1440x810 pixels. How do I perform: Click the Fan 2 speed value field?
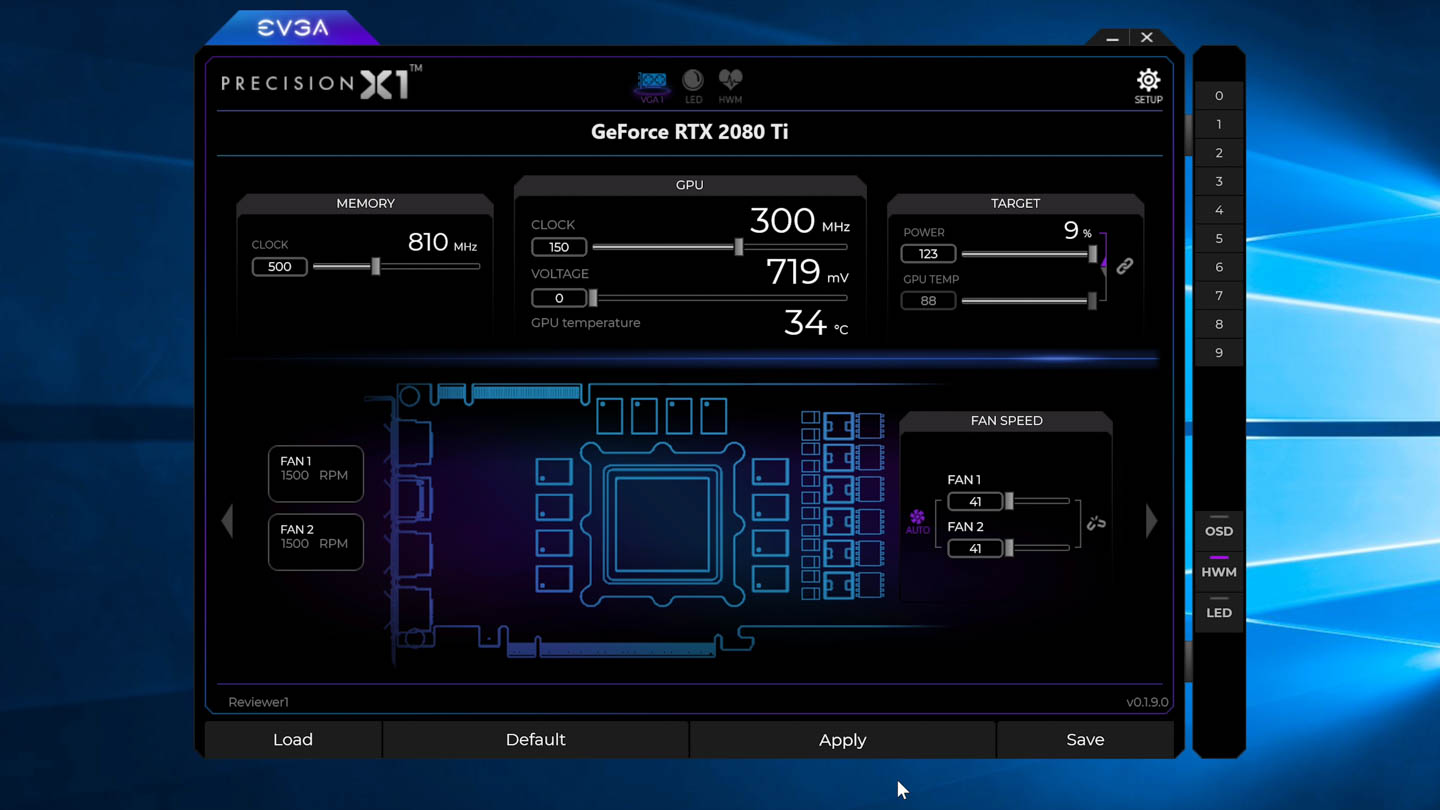click(975, 549)
